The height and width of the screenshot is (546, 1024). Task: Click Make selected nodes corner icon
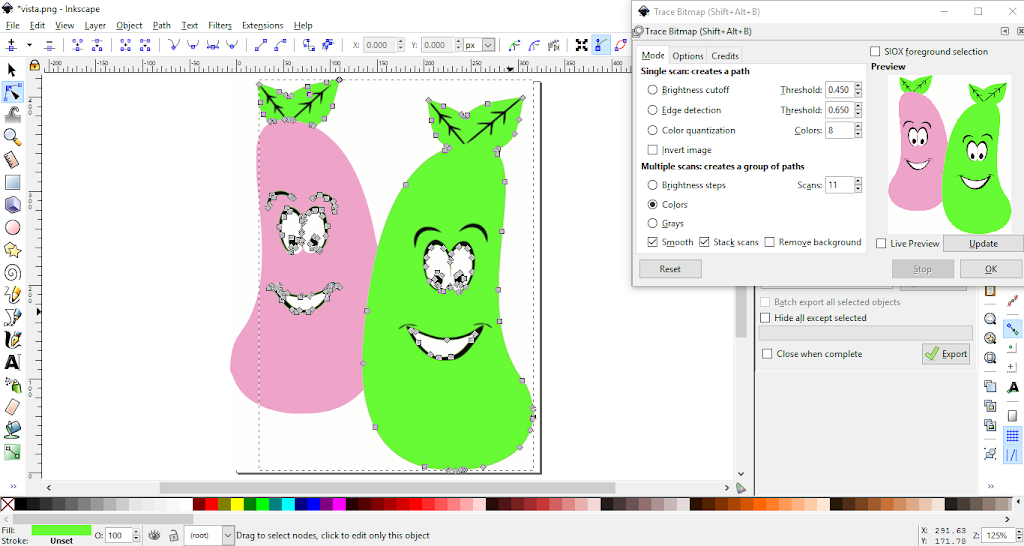click(x=174, y=45)
